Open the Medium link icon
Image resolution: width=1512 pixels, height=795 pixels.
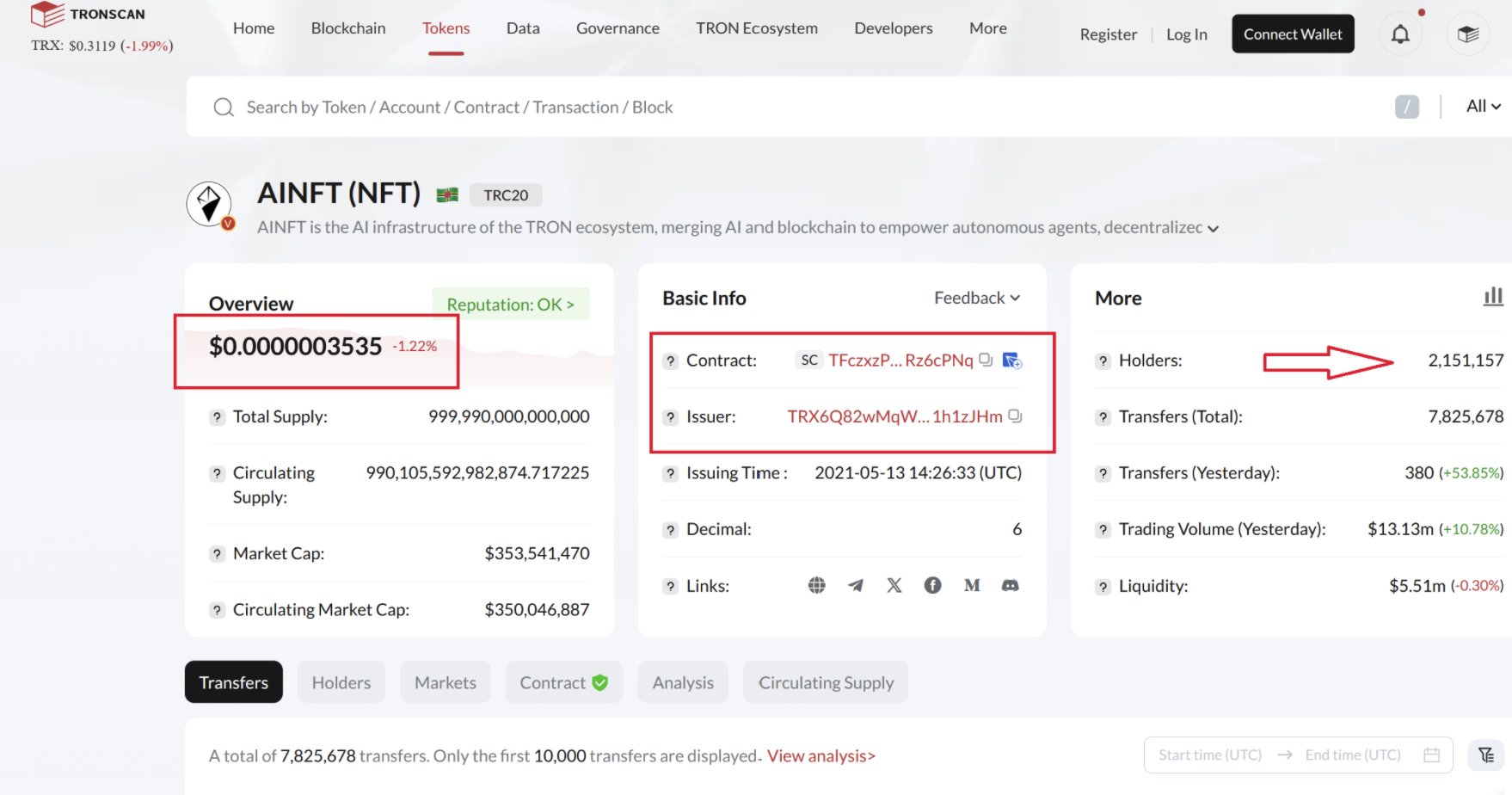pyautogui.click(x=972, y=585)
